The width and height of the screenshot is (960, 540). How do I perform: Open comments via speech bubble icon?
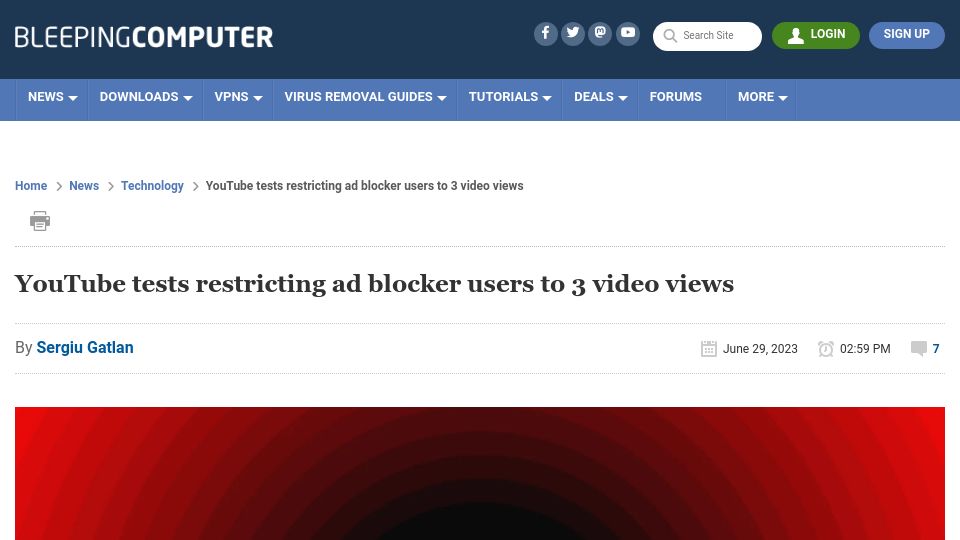tap(918, 348)
